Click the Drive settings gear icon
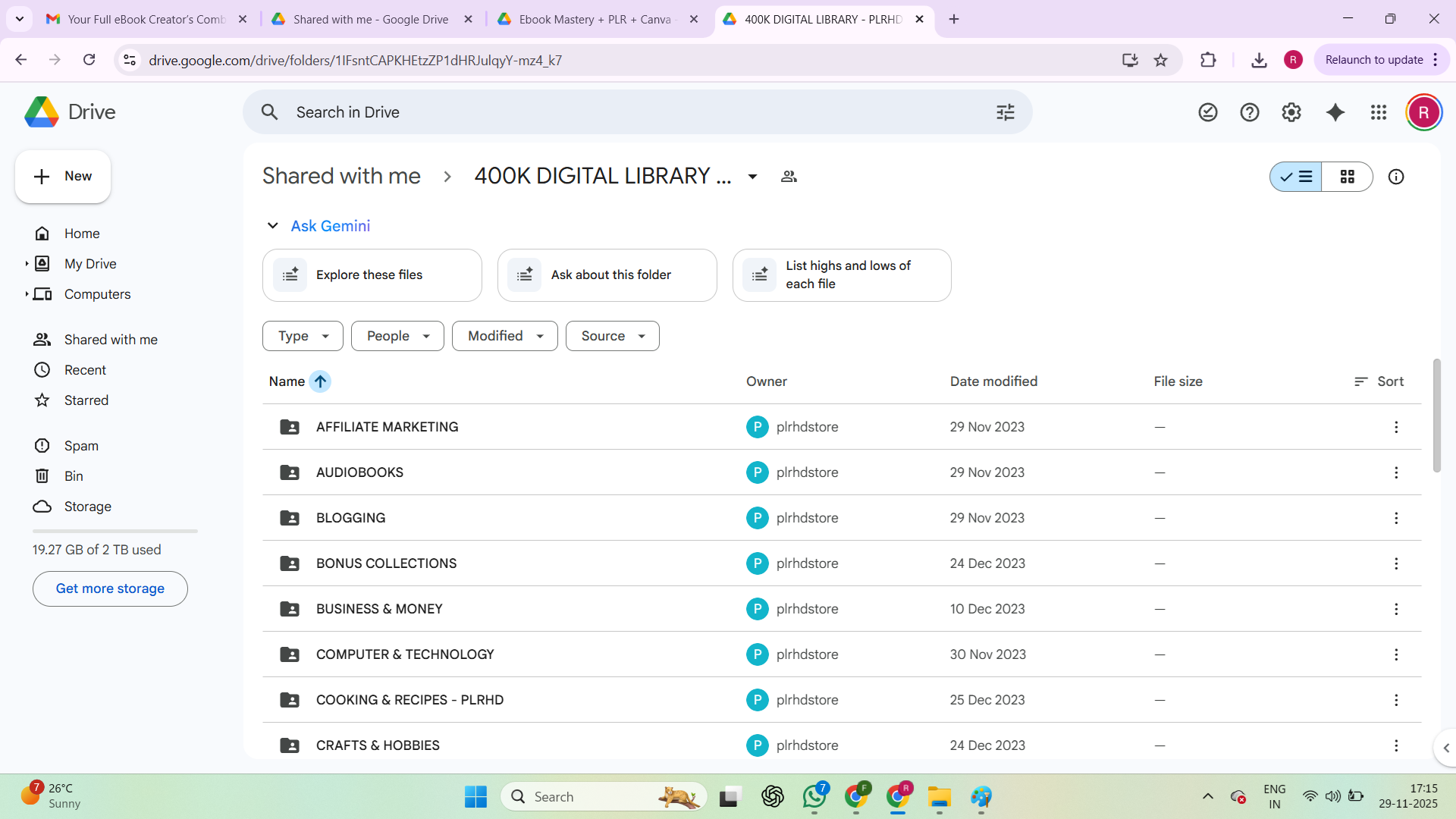Image resolution: width=1456 pixels, height=819 pixels. (1291, 112)
